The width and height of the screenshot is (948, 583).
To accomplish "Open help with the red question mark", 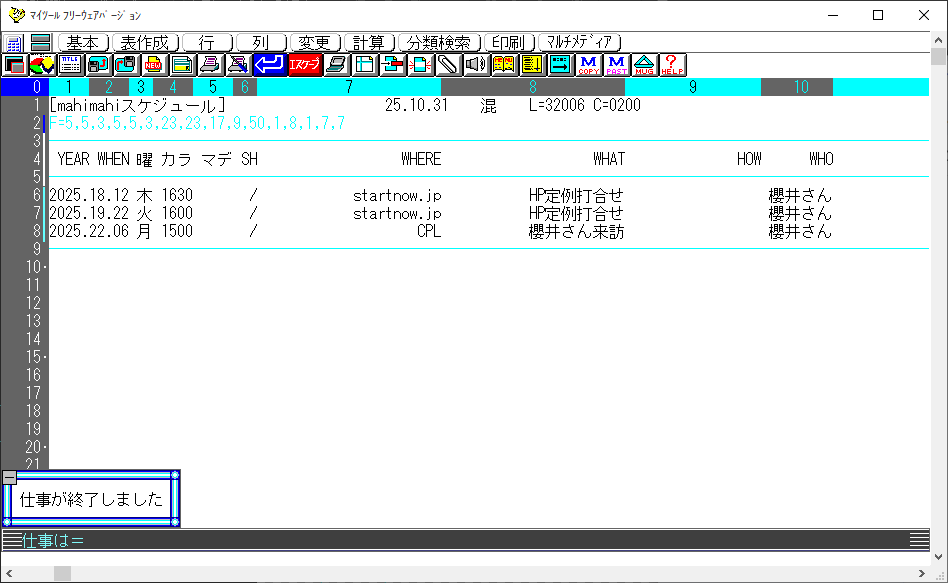I will (x=672, y=65).
